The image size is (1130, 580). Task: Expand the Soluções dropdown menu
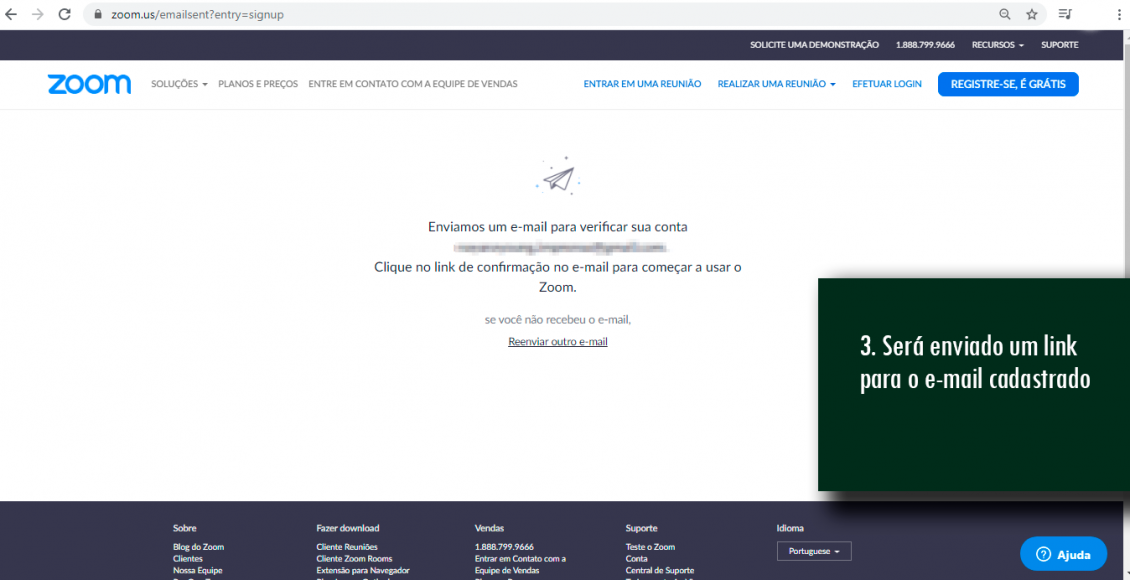pos(179,84)
